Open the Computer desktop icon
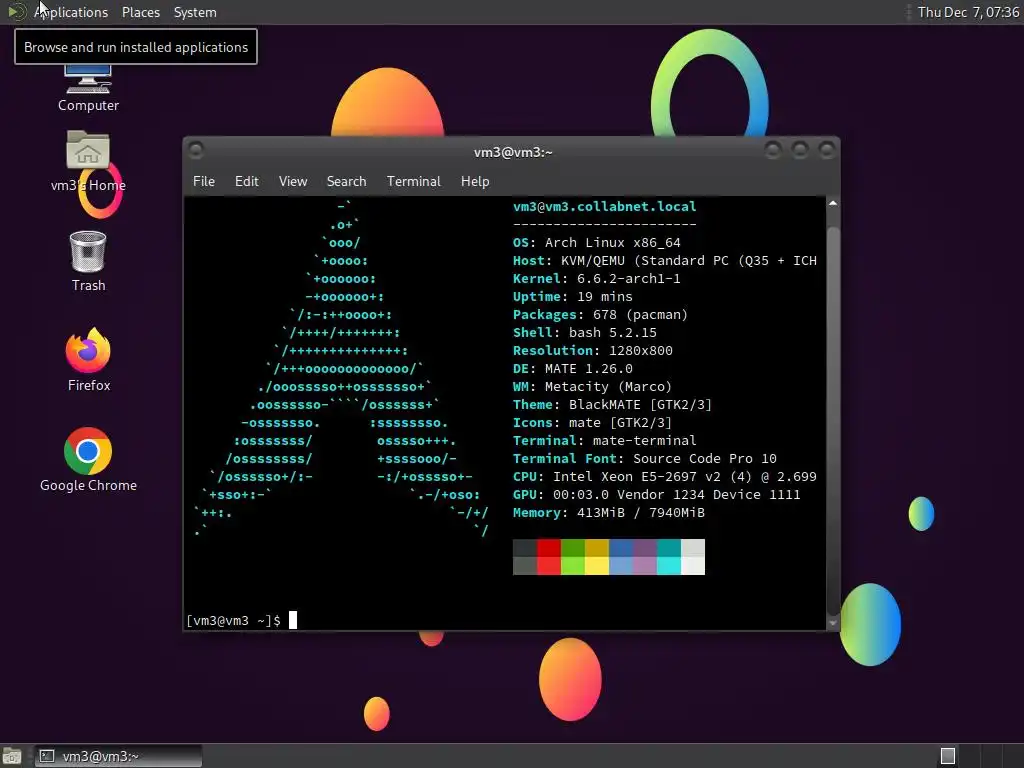Viewport: 1024px width, 768px height. coord(88,88)
